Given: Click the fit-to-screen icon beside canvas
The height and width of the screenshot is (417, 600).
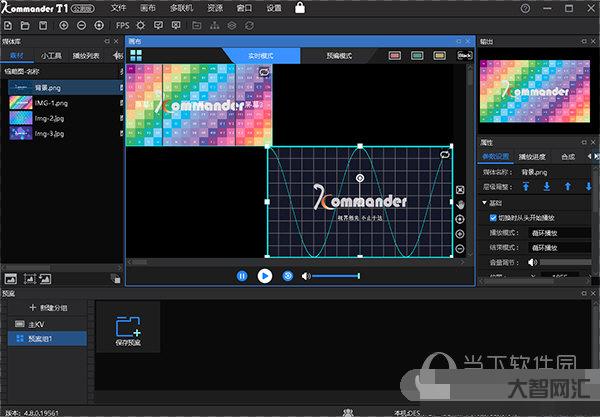Looking at the screenshot, I should [x=460, y=190].
